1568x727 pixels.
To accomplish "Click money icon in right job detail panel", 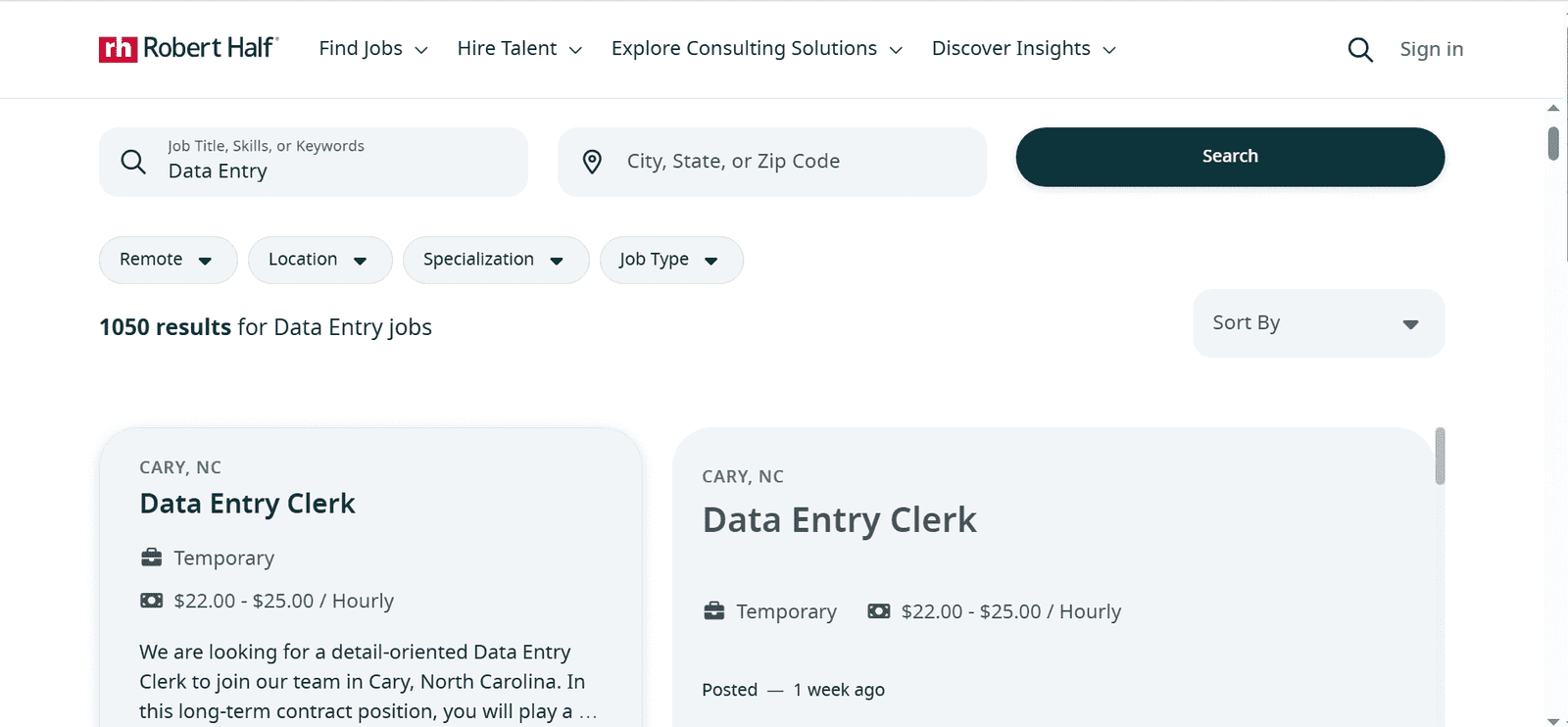I will tap(879, 611).
